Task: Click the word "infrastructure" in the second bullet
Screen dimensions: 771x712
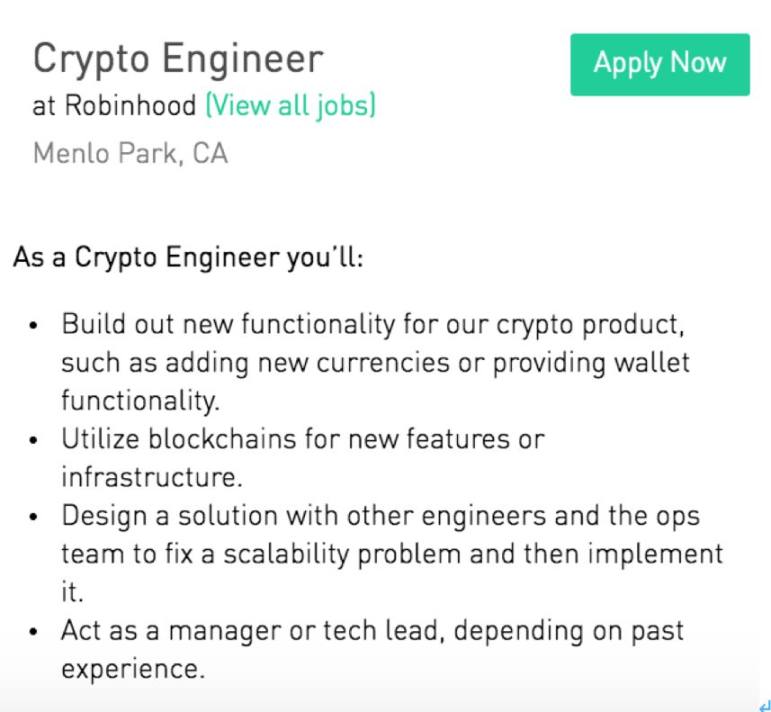Action: click(x=146, y=476)
